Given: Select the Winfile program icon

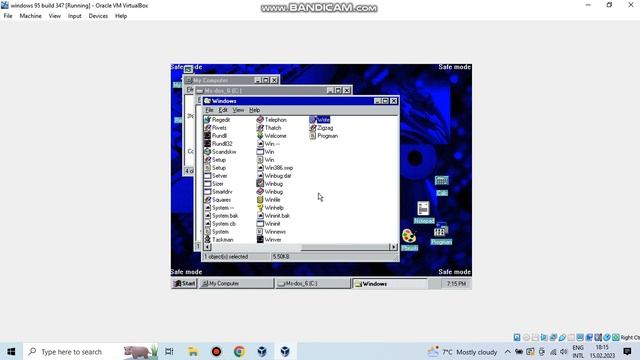Looking at the screenshot, I should coord(260,200).
